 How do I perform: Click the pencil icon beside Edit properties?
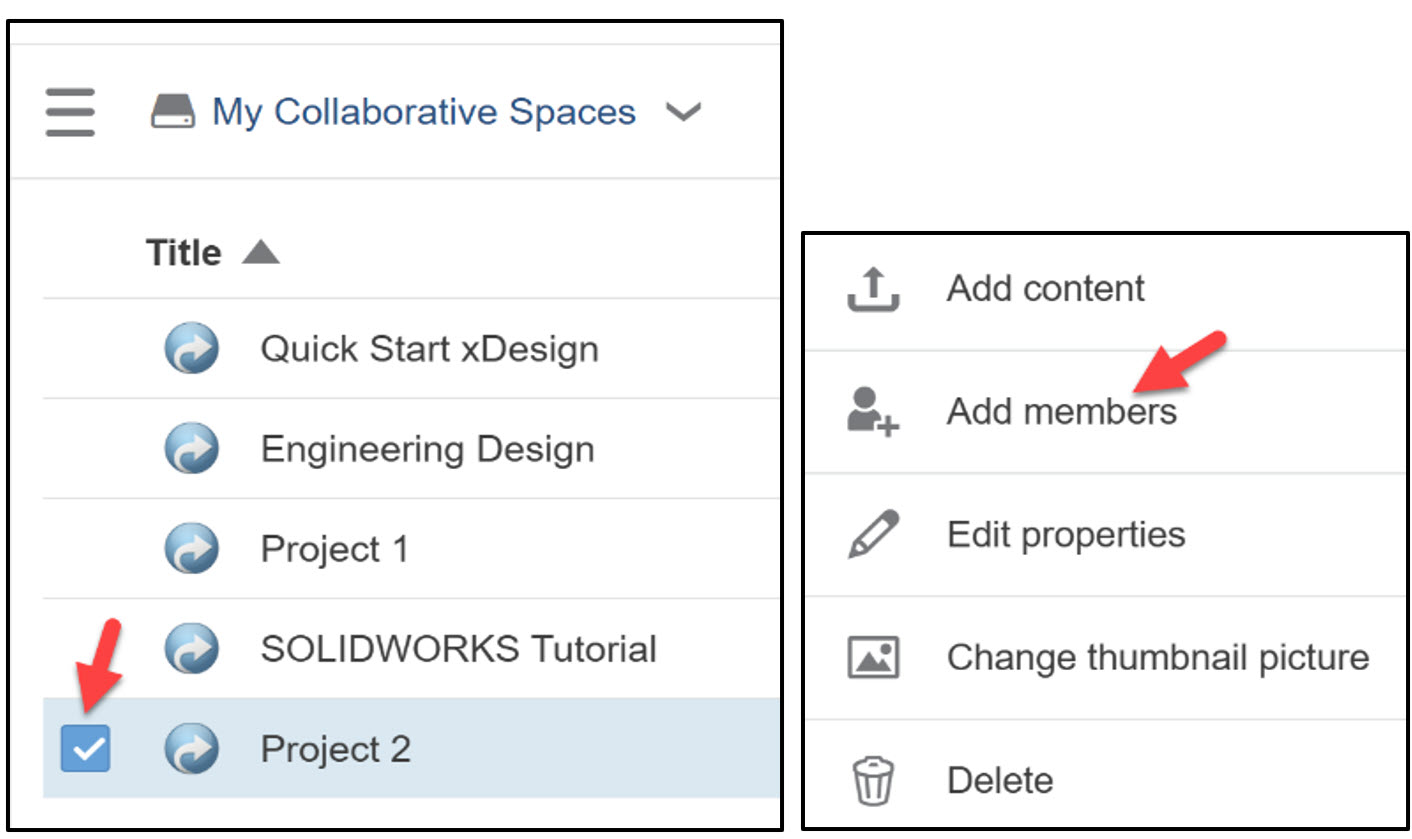873,533
